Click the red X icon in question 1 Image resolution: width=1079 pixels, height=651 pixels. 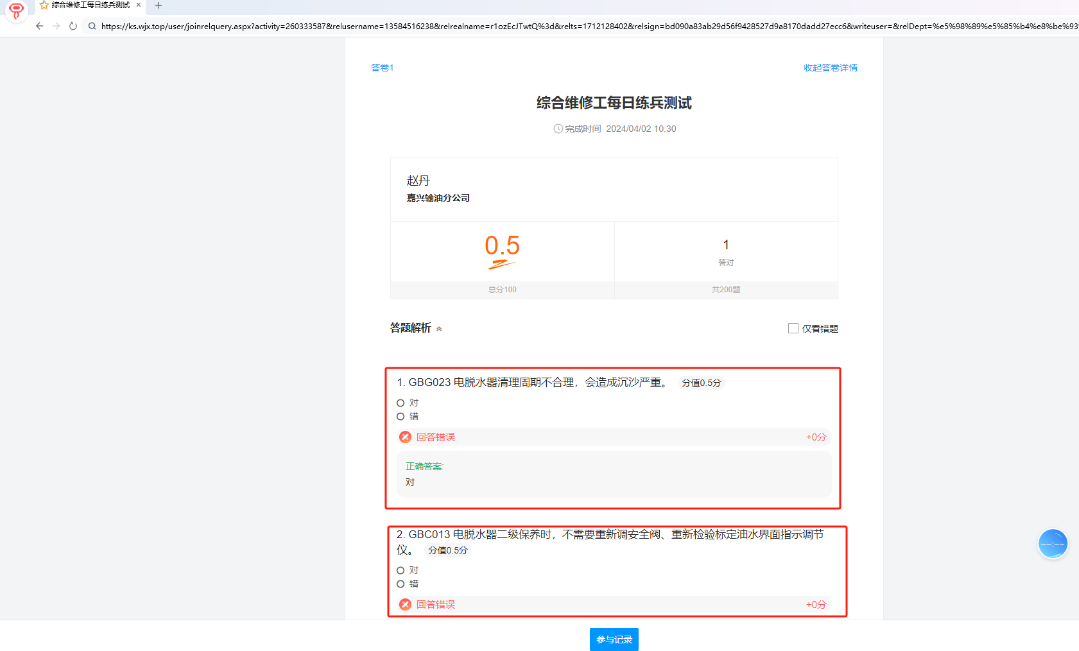click(405, 437)
